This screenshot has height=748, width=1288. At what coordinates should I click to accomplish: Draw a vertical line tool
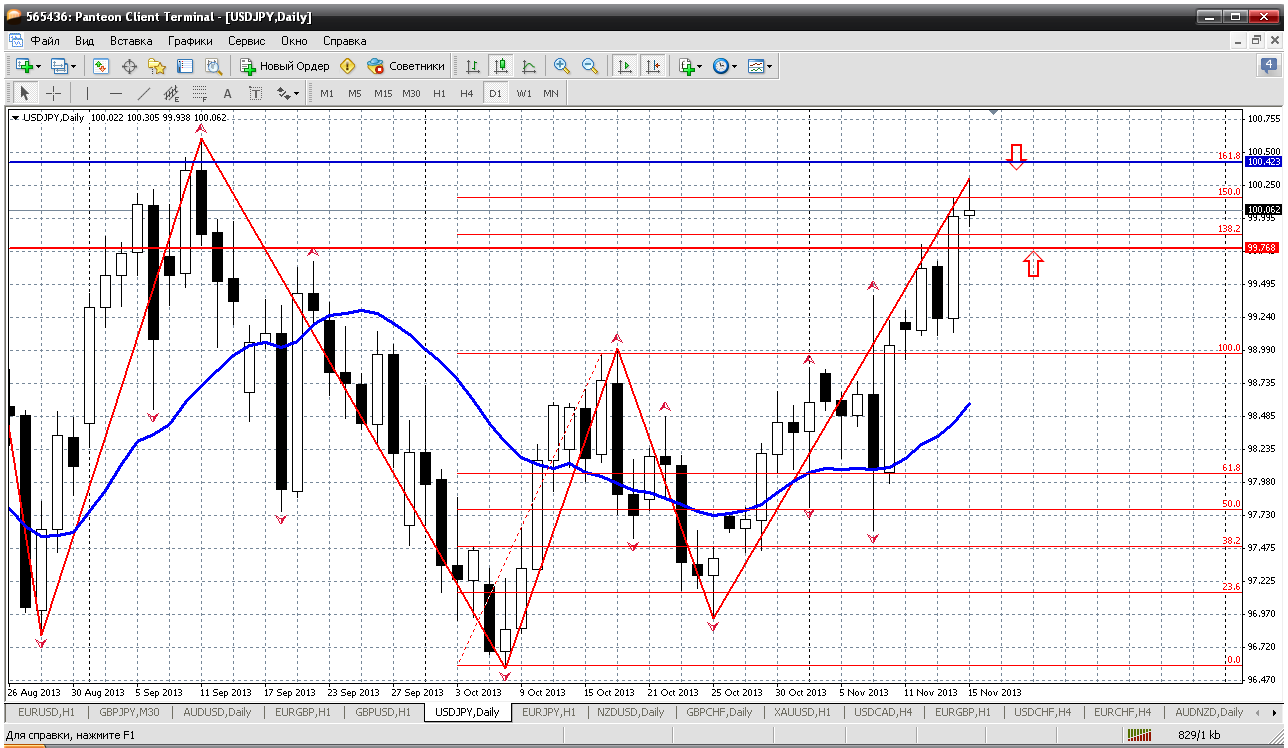88,93
